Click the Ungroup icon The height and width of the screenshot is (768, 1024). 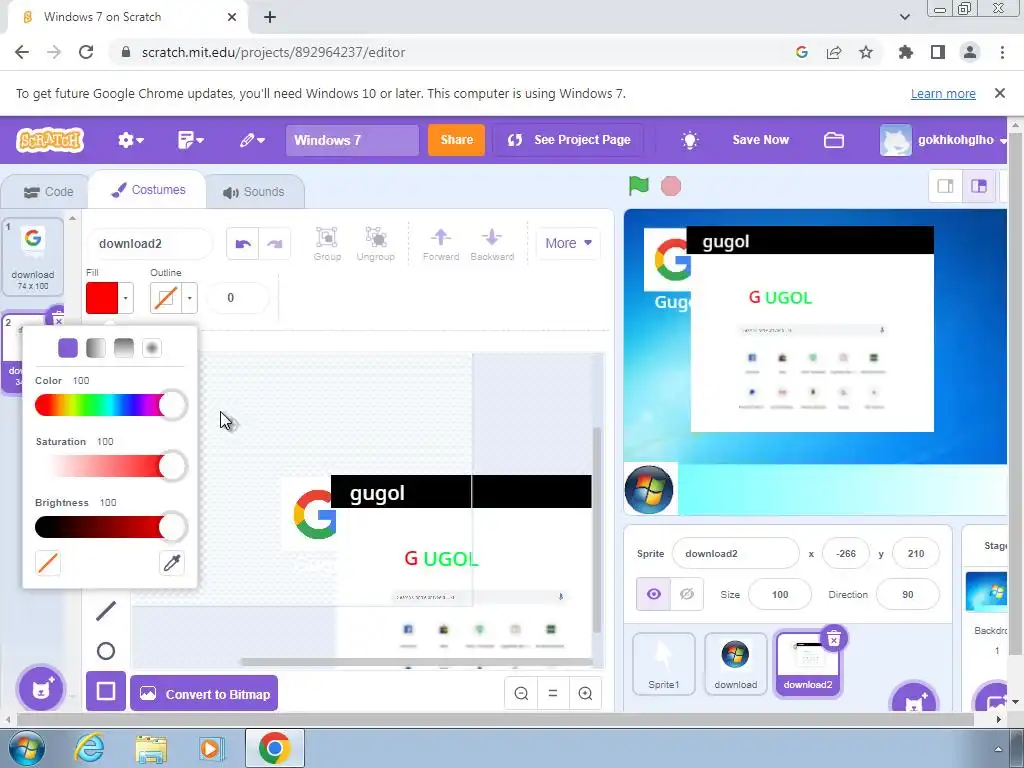(376, 244)
